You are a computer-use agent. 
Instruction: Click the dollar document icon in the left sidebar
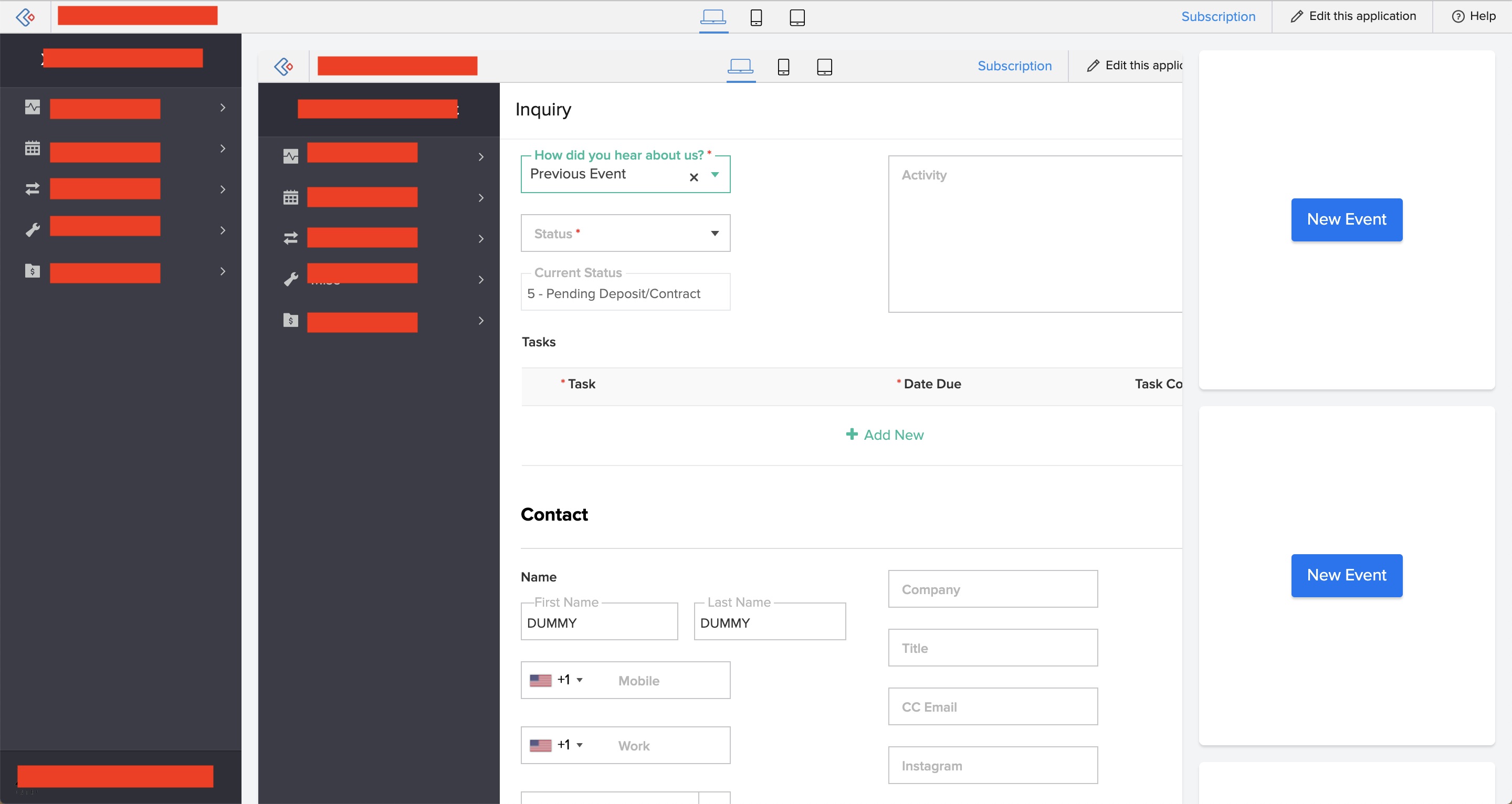[32, 271]
